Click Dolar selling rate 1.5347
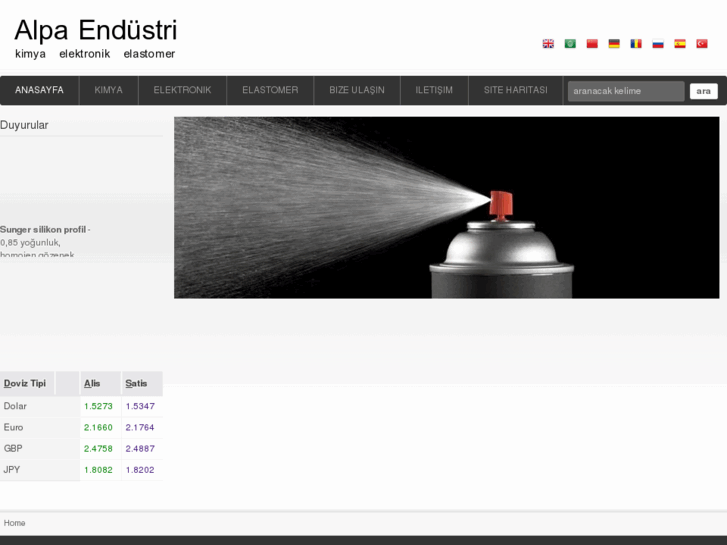727x545 pixels. 140,406
